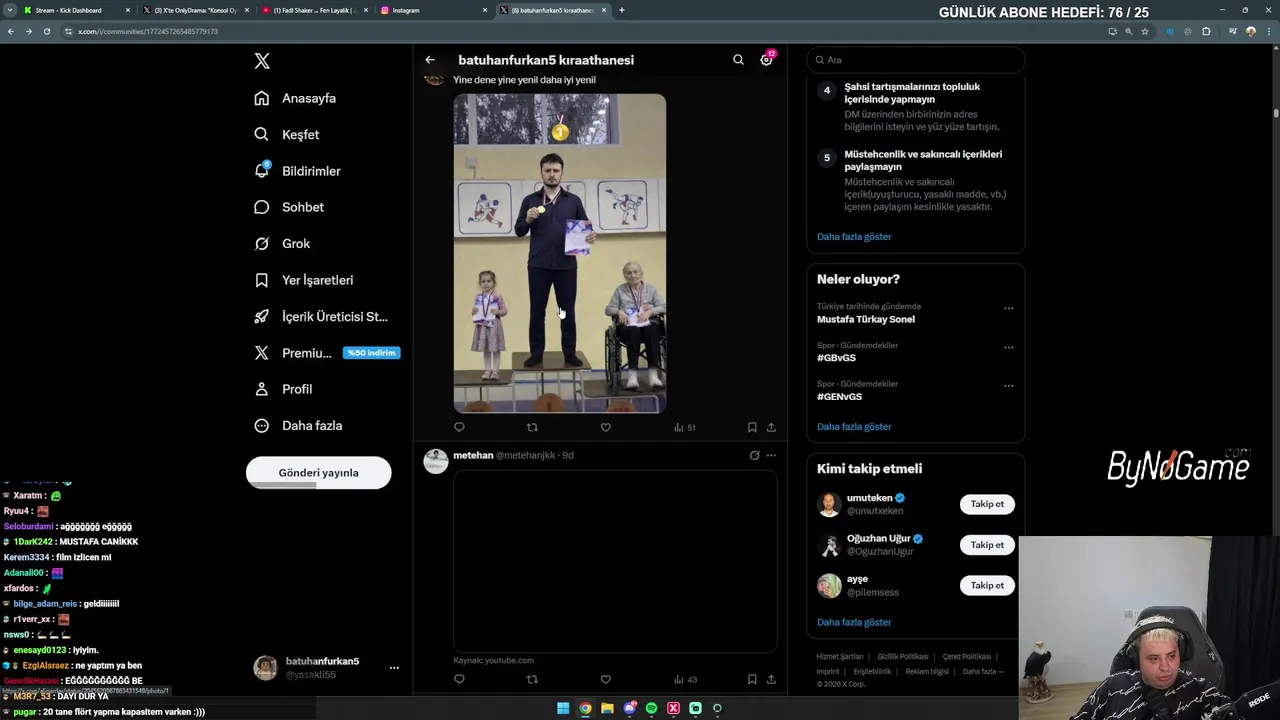Reload the page
This screenshot has width=1280, height=720.
(x=46, y=31)
